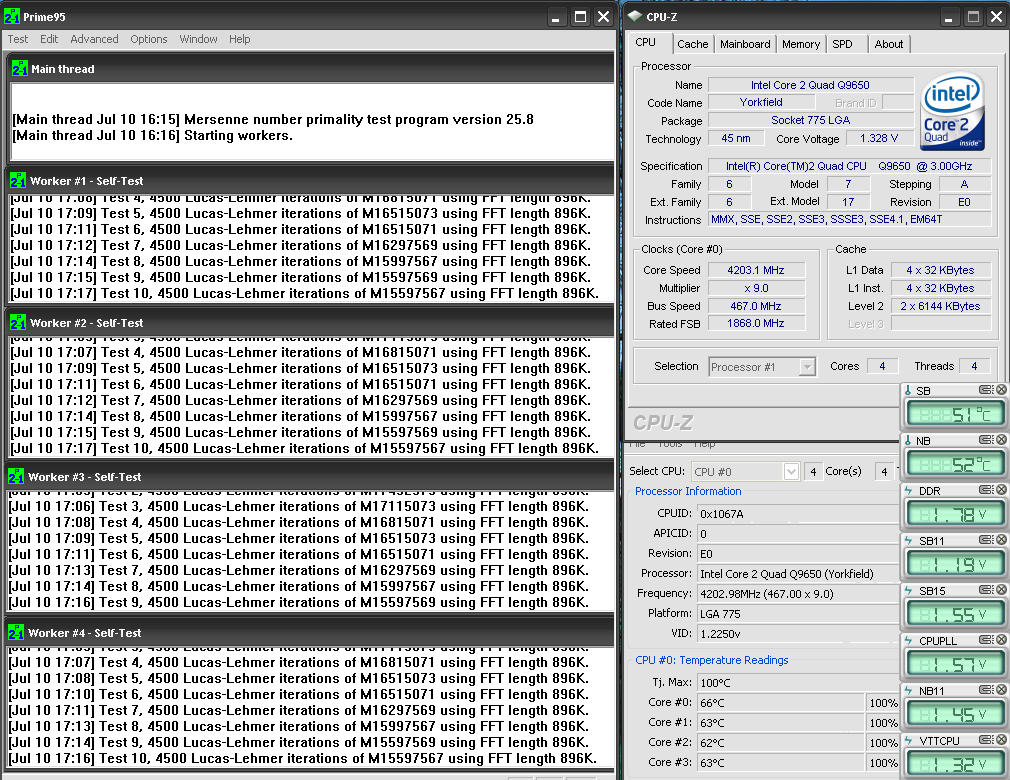Click the lightning icon on the VTTCPU gadget
This screenshot has width=1010, height=780.
point(908,741)
